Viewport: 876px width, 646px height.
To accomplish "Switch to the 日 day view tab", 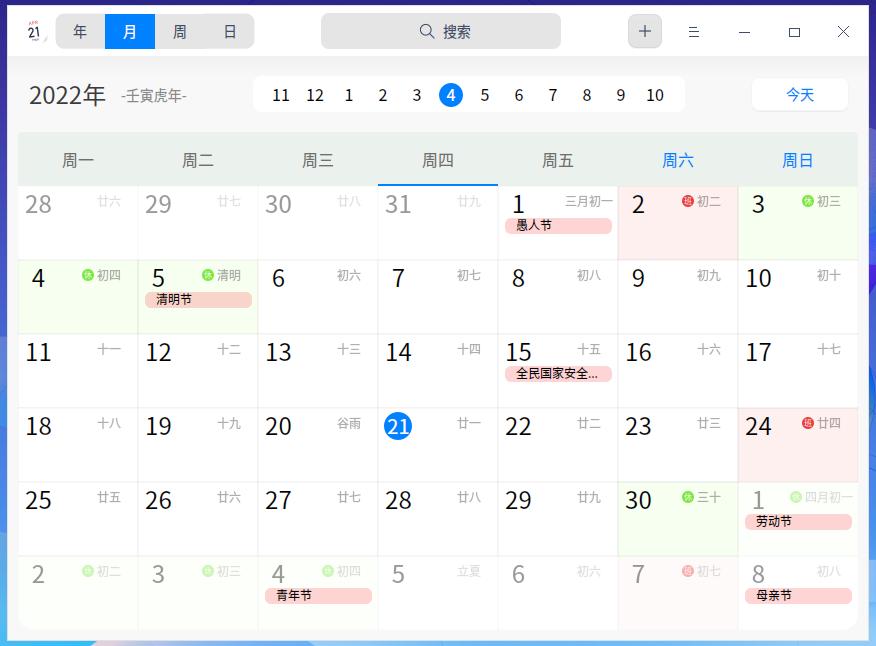I will coord(230,31).
